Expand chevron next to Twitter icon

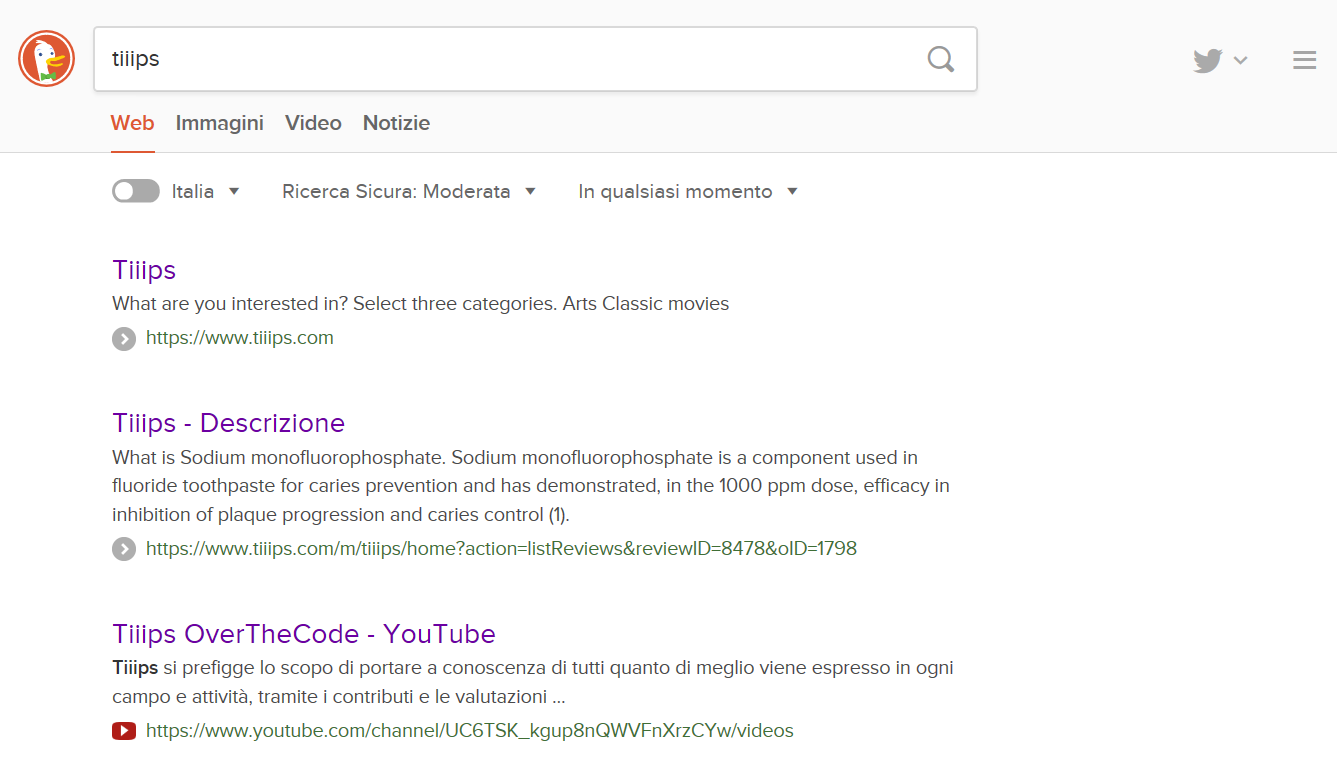[1241, 61]
